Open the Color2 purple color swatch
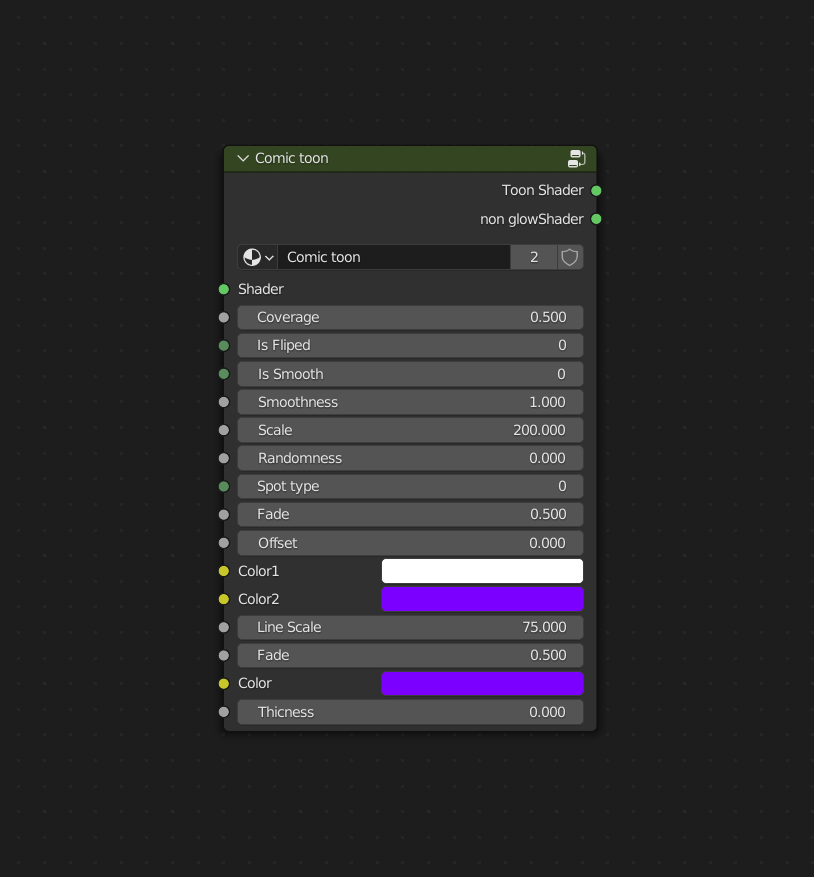This screenshot has width=814, height=877. pos(482,599)
